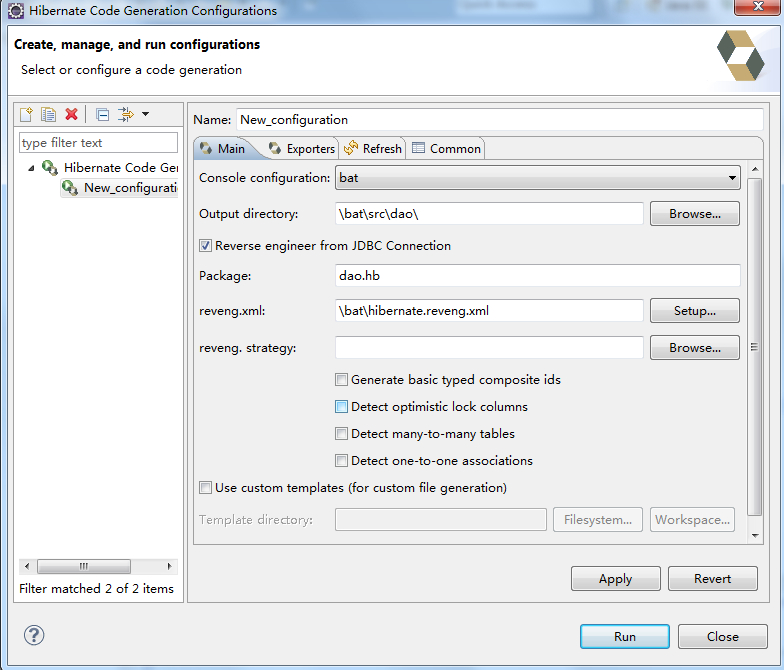
Task: Toggle Reverse engineer from JDBC Connection
Action: (205, 246)
